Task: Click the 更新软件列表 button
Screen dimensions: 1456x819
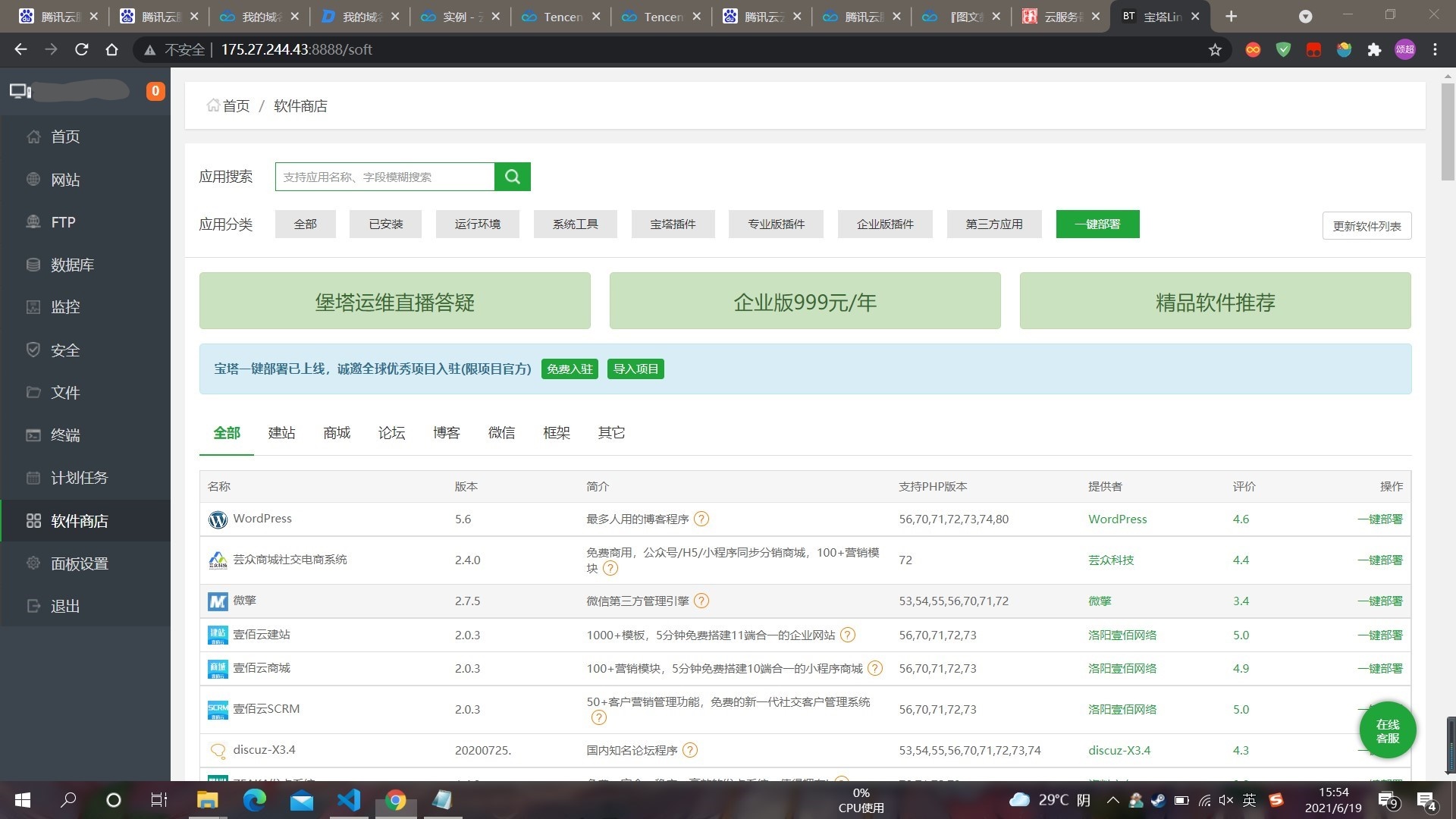Action: coord(1367,226)
